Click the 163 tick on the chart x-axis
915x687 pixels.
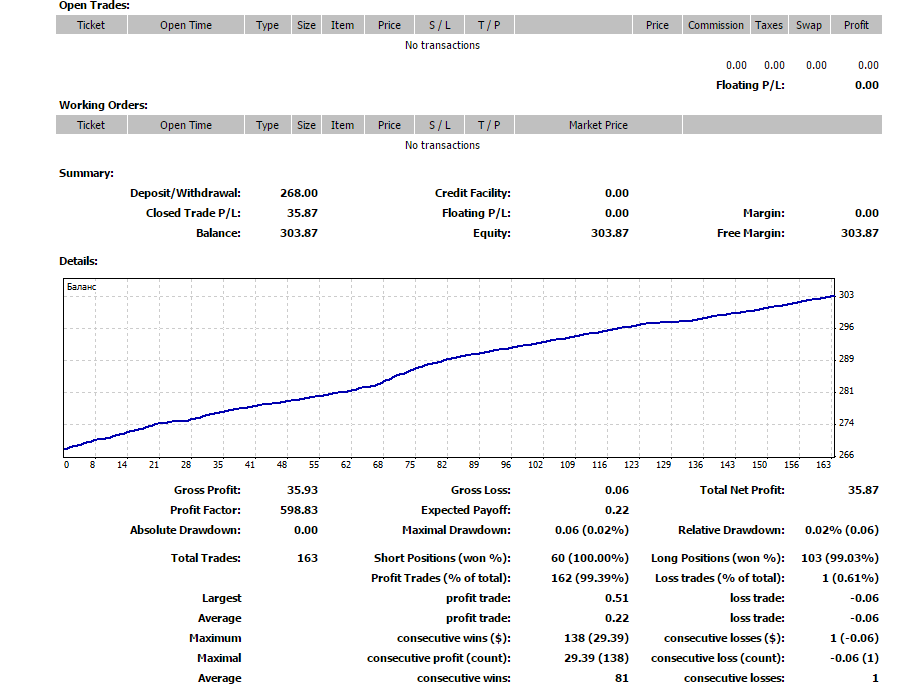point(823,465)
